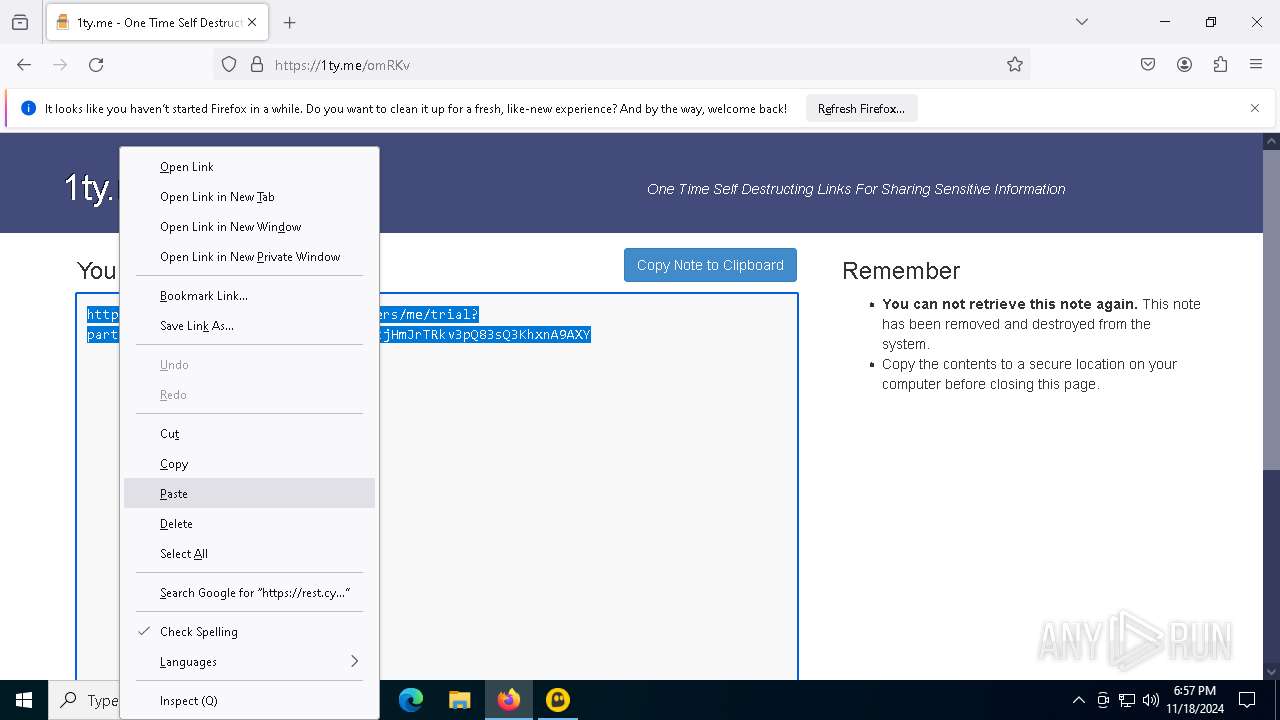
Task: Switch to Firefox in the taskbar
Action: click(x=509, y=700)
